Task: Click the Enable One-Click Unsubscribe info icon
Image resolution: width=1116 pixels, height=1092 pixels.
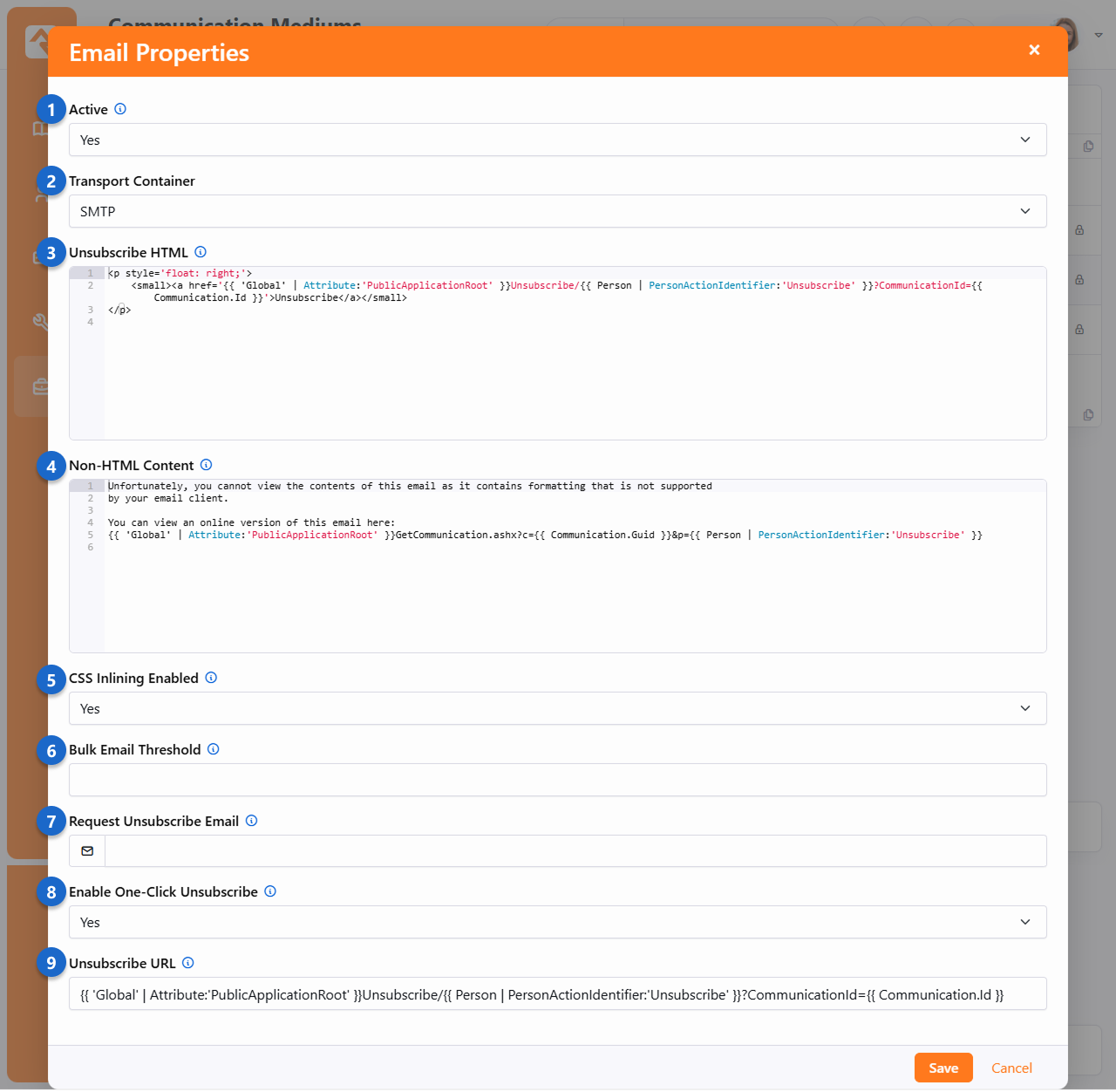Action: (270, 891)
